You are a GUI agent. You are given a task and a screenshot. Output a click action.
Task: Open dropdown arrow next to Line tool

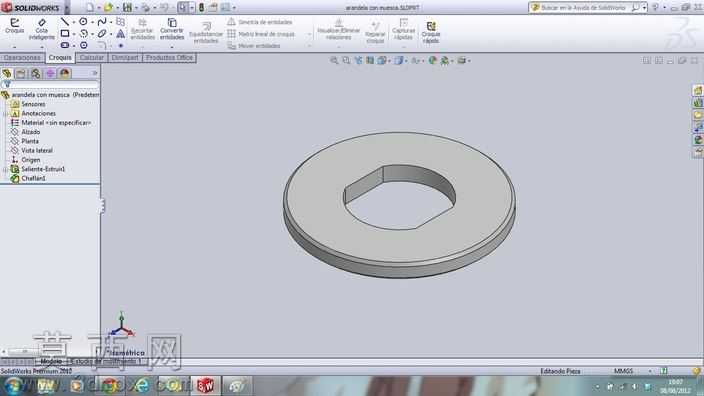coord(73,22)
